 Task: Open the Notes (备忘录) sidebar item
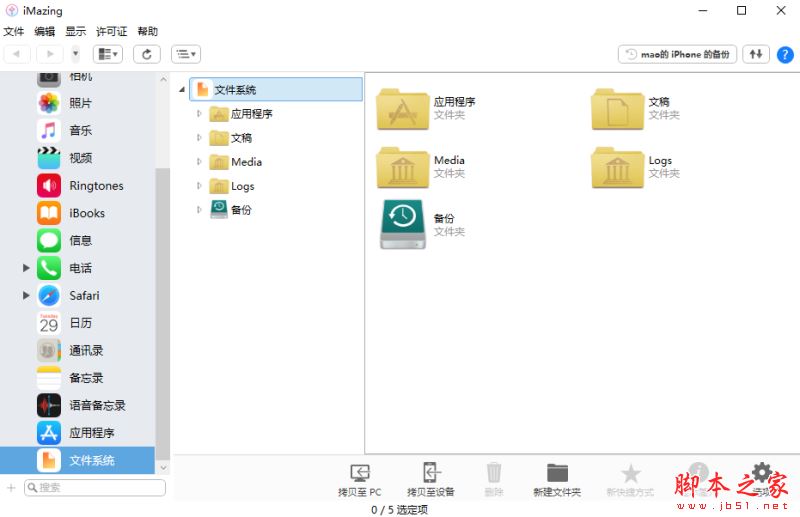click(78, 378)
